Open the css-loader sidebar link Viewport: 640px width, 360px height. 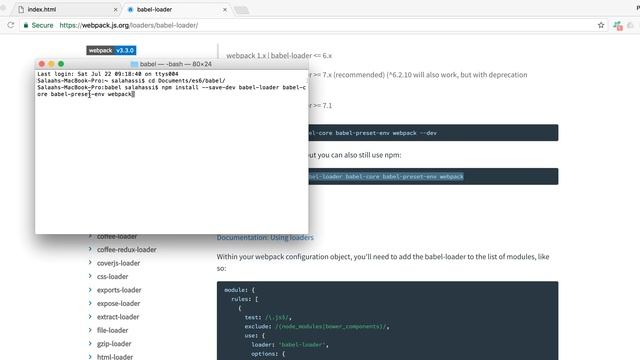tap(113, 277)
